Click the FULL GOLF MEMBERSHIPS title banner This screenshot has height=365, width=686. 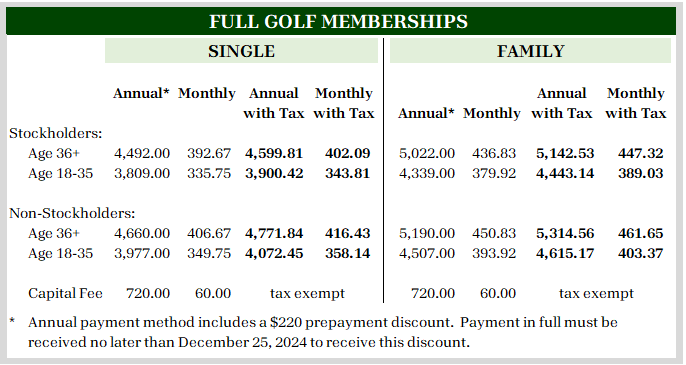click(x=340, y=21)
